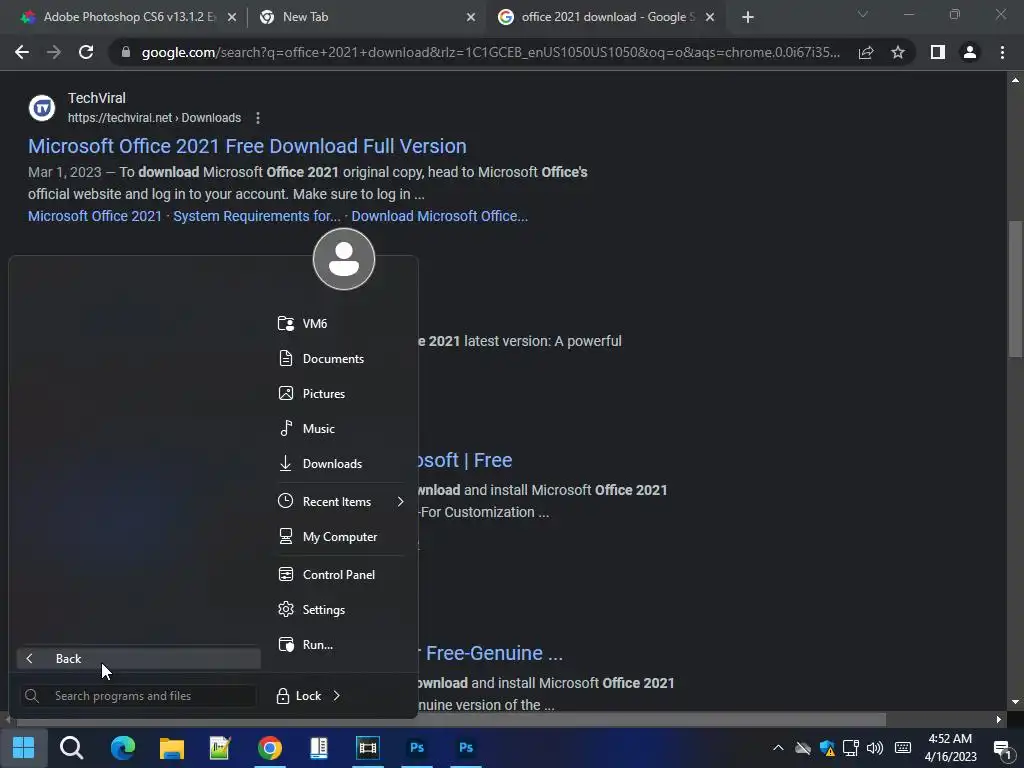Click the Downloads arrow icon
Viewport: 1024px width, 768px height.
pyautogui.click(x=285, y=464)
